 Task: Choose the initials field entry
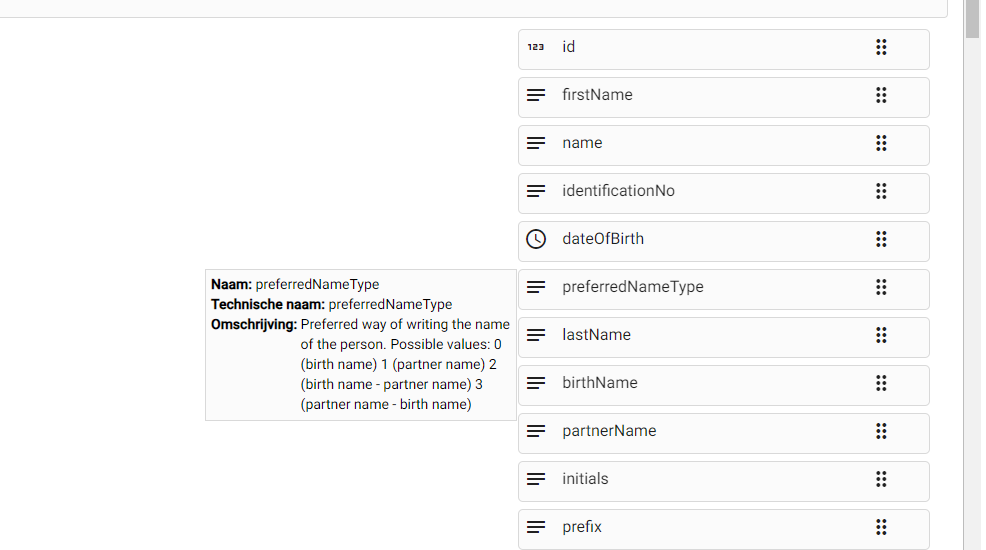pos(700,479)
